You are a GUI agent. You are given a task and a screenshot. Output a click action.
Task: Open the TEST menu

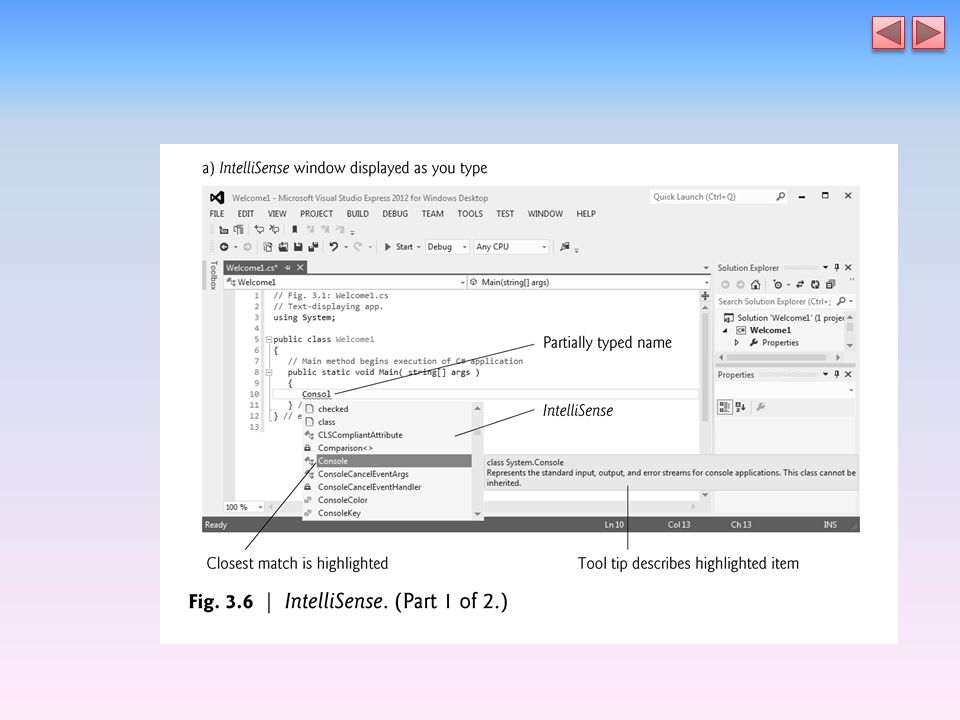505,214
